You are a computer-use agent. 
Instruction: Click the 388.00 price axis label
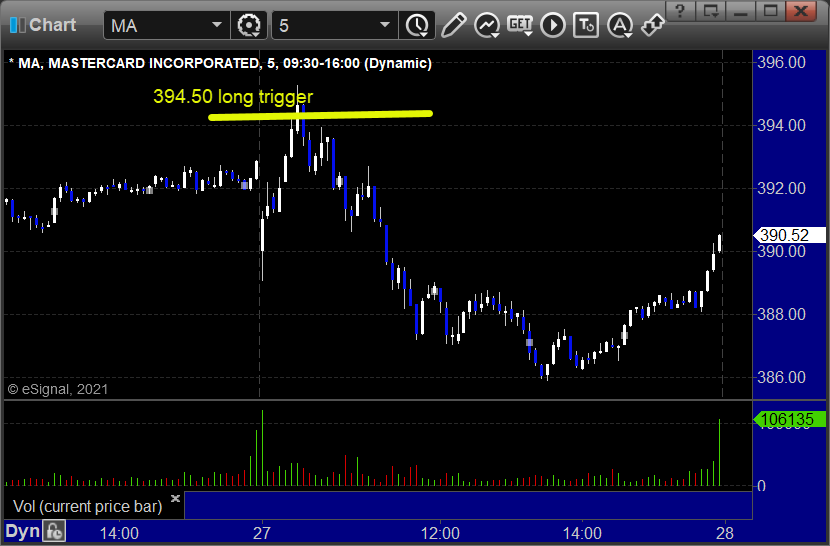(x=781, y=315)
